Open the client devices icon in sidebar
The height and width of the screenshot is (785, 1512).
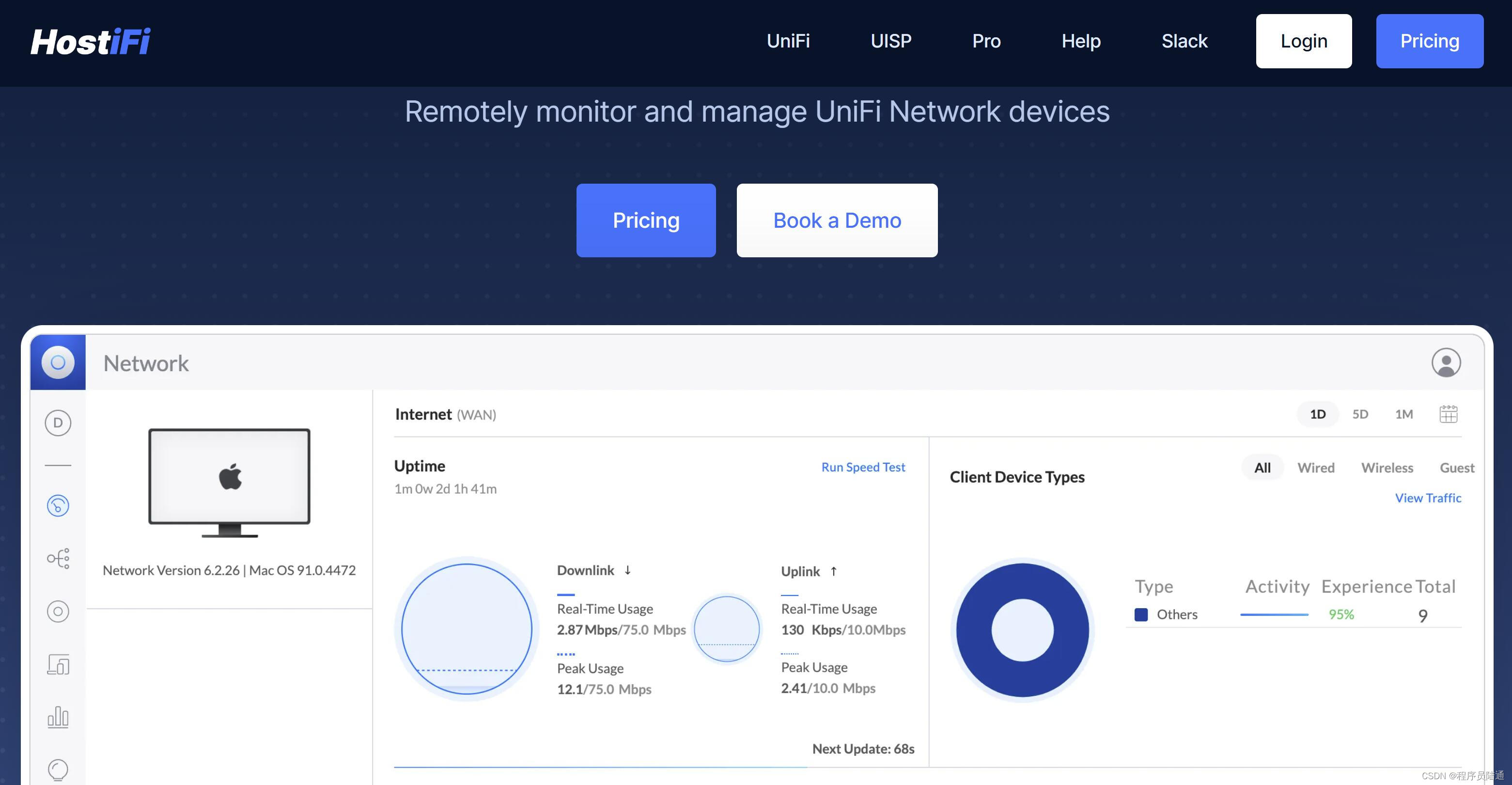(x=58, y=664)
